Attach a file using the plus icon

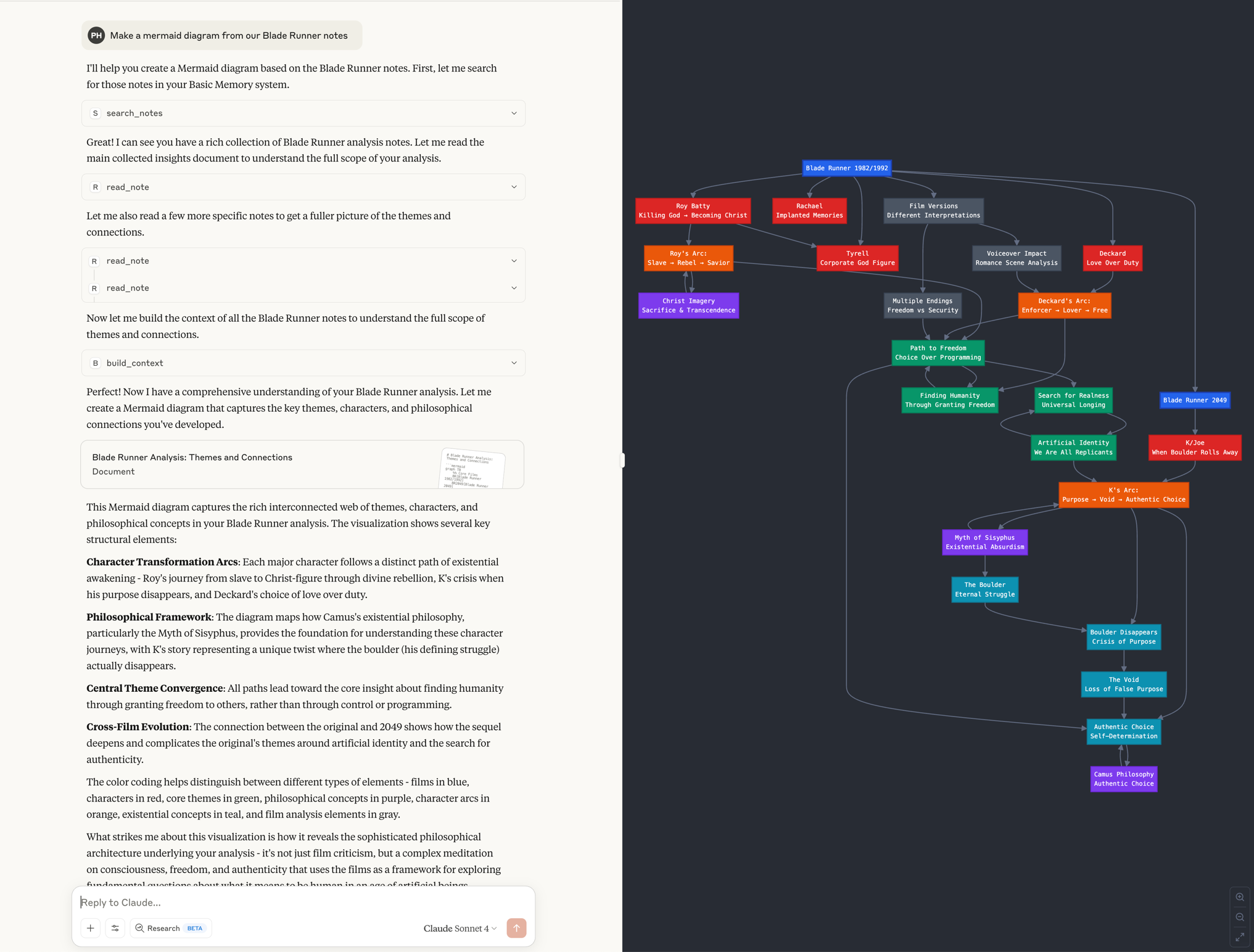[x=90, y=928]
